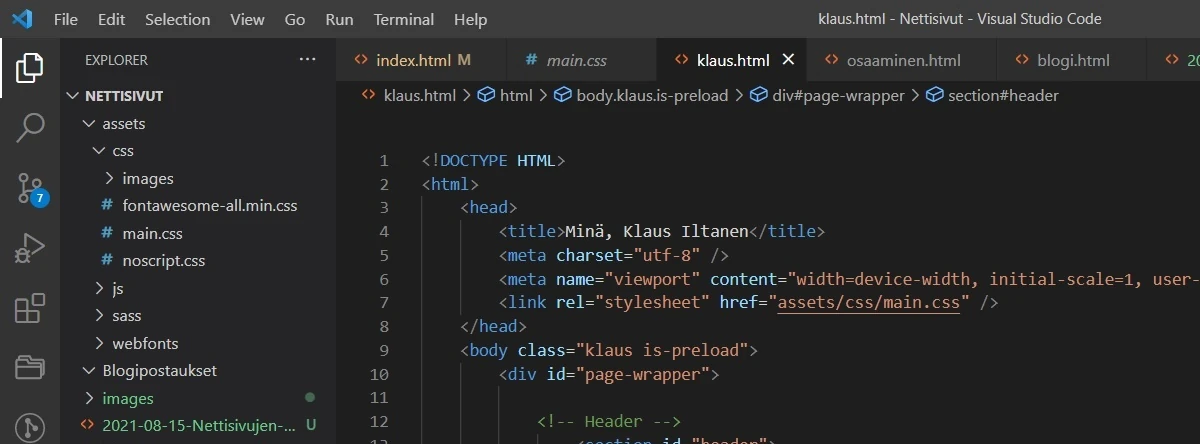Expand the sass folder
This screenshot has height=444, width=1200.
click(126, 316)
